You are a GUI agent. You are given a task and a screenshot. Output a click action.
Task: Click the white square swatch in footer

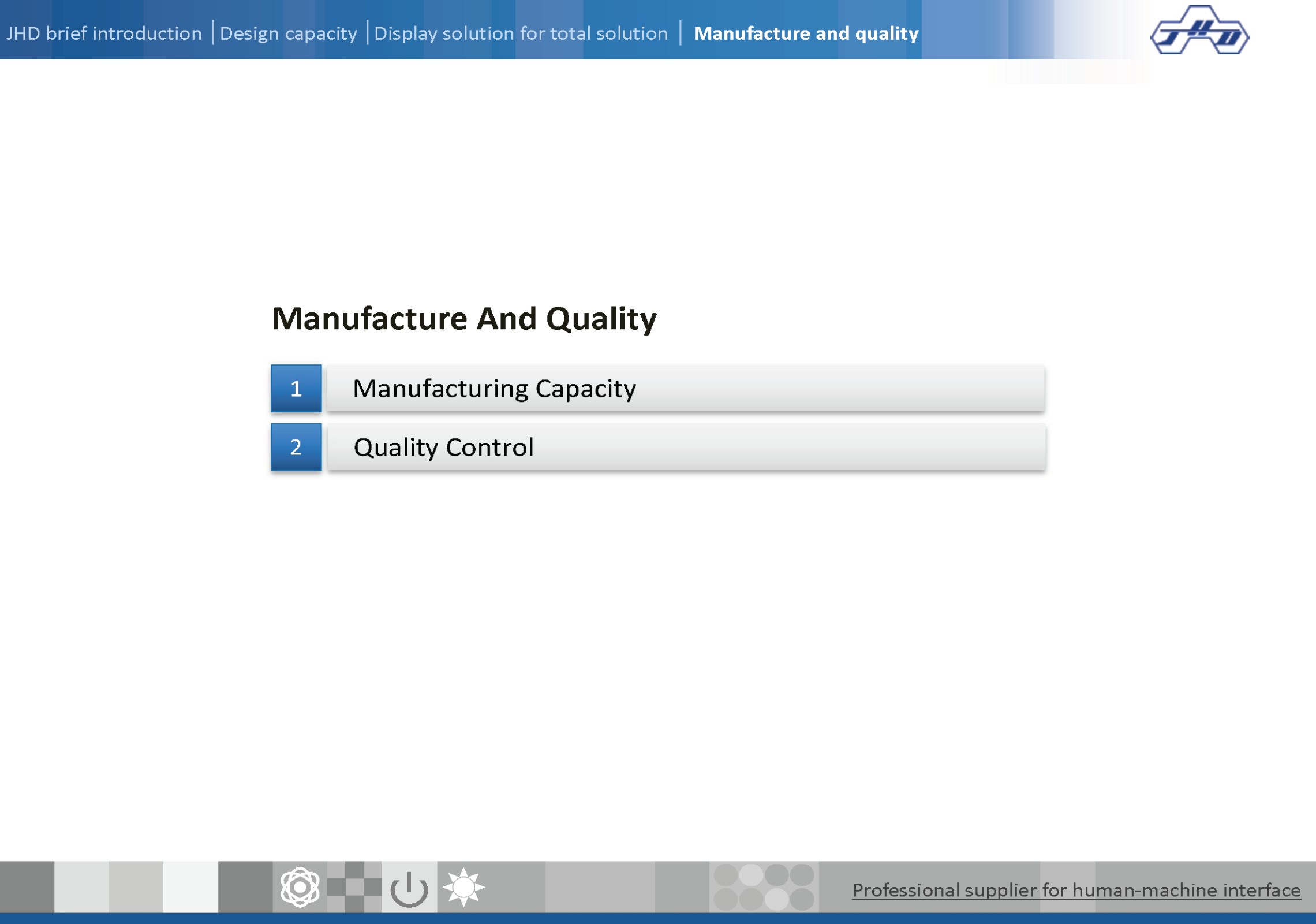[190, 887]
